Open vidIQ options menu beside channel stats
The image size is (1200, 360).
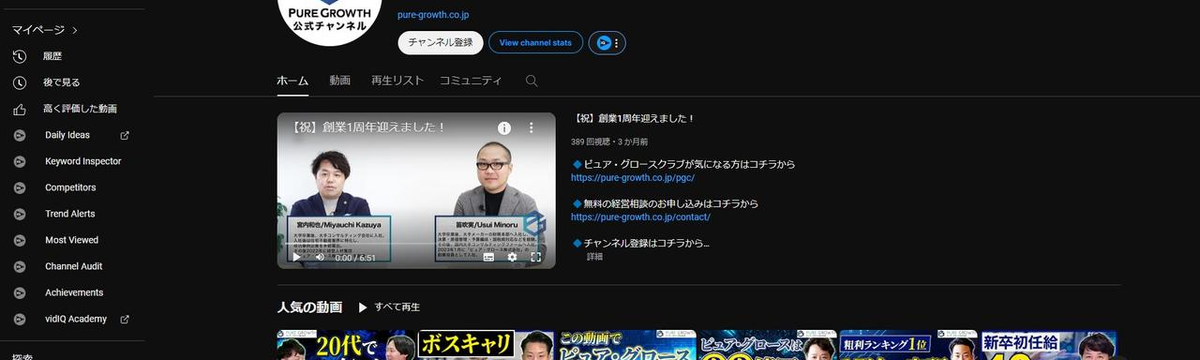(617, 43)
